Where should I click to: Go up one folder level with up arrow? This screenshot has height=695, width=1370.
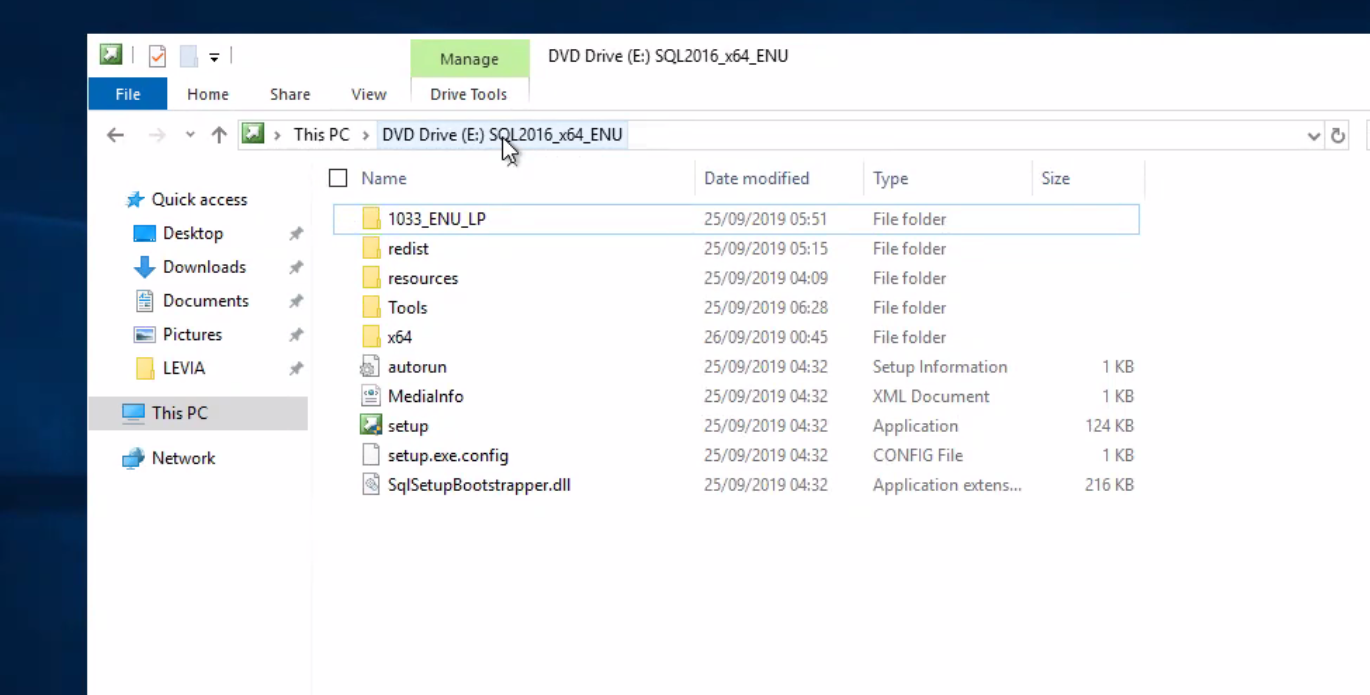218,134
